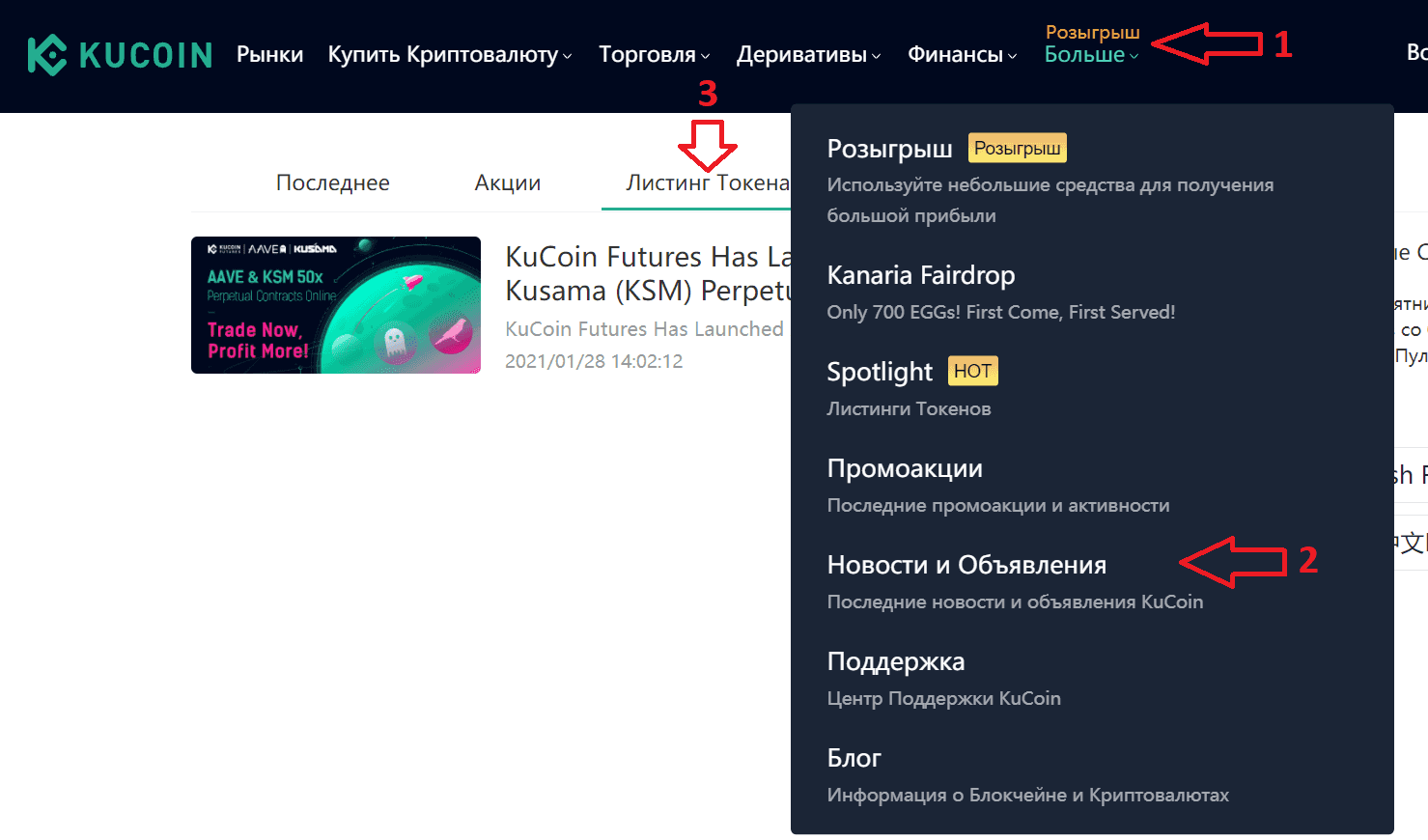1428x840 pixels.
Task: Switch to the Акции tab
Action: [507, 182]
